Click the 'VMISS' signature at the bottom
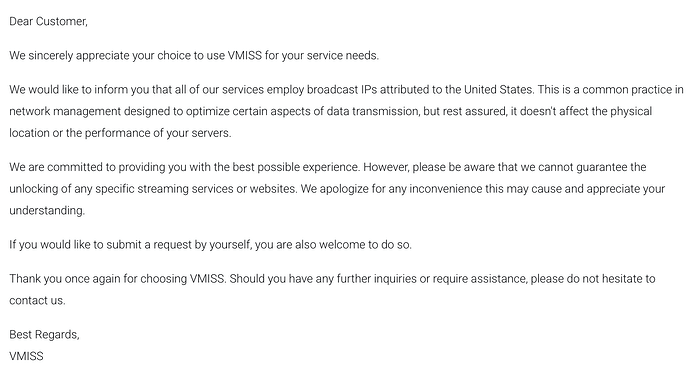This screenshot has width=690, height=368. click(x=26, y=356)
